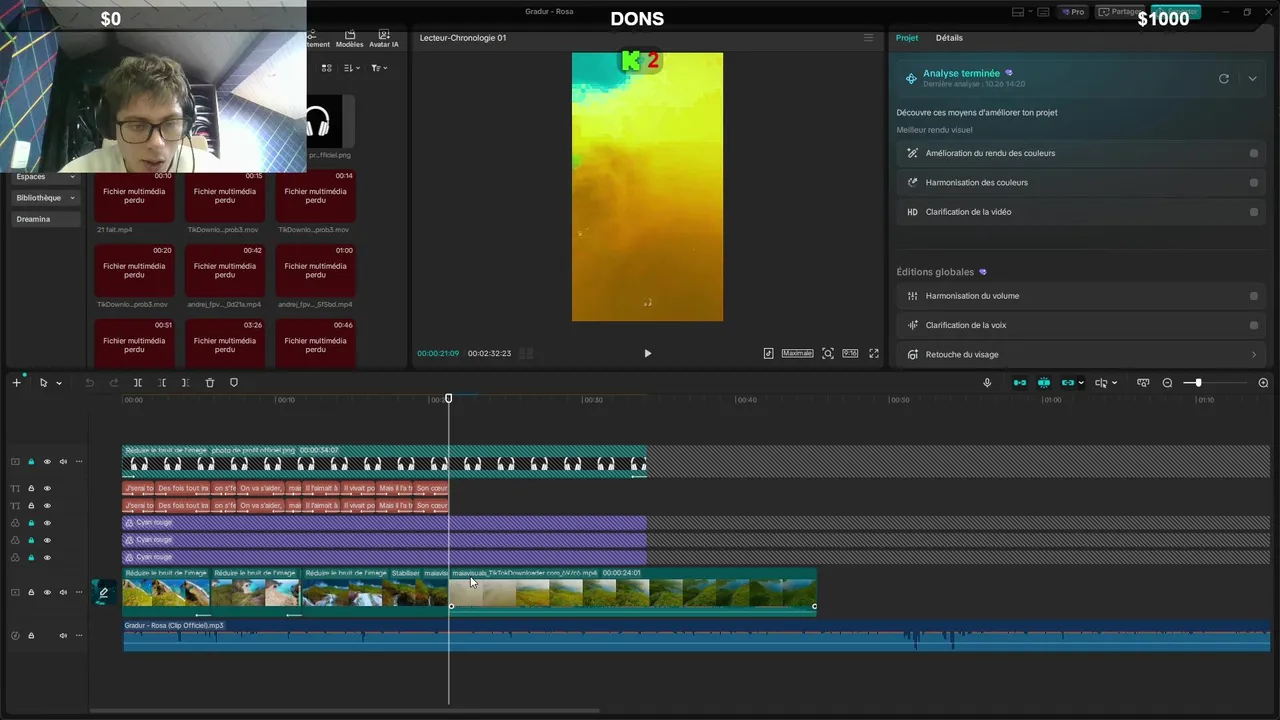The image size is (1280, 720).
Task: Start voice recording with microphone icon
Action: click(987, 383)
